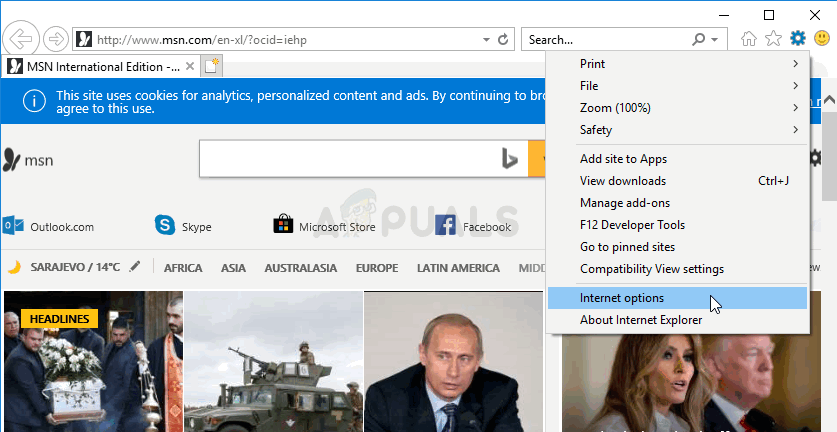Open Outlook.com shortcut
The width and height of the screenshot is (837, 432).
(x=48, y=226)
